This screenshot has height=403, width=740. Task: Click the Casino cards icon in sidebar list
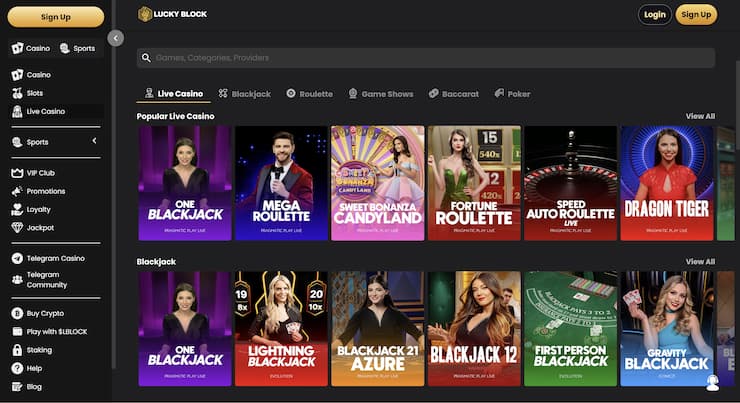[x=17, y=75]
